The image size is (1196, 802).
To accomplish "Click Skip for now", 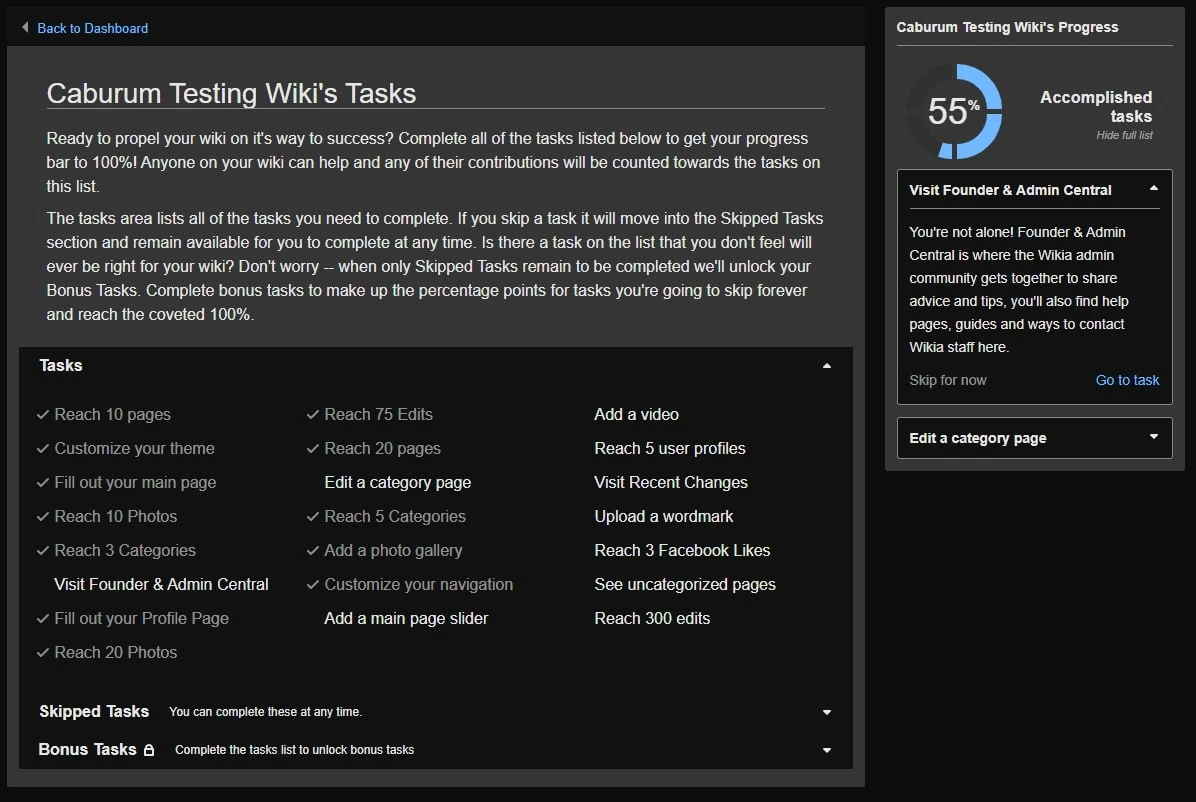I will (x=947, y=380).
